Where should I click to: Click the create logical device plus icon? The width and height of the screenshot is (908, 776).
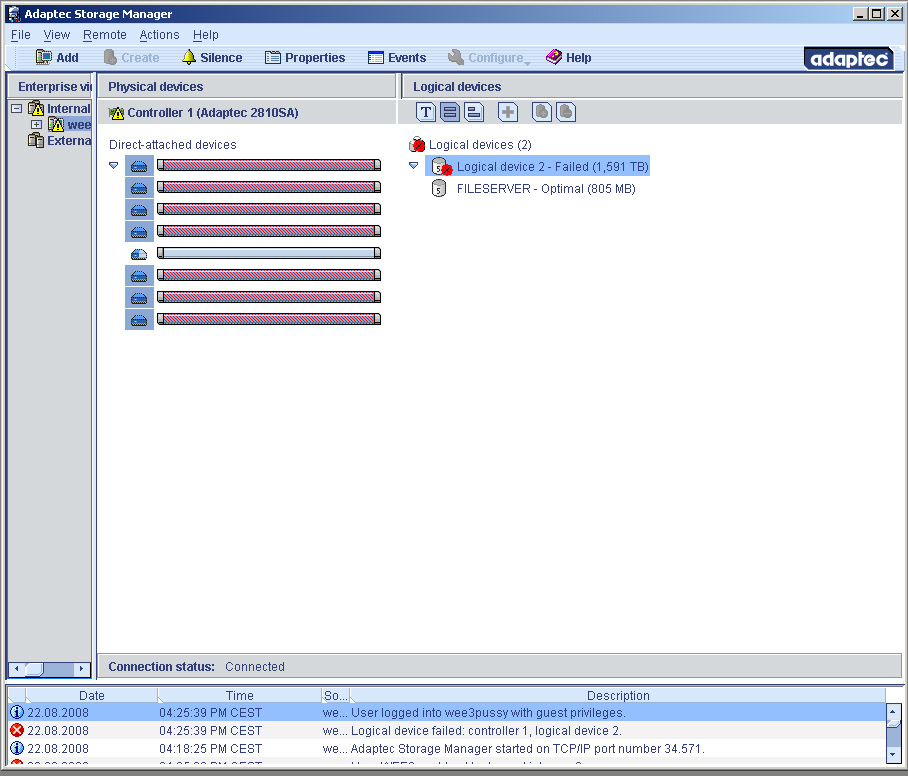pos(508,112)
